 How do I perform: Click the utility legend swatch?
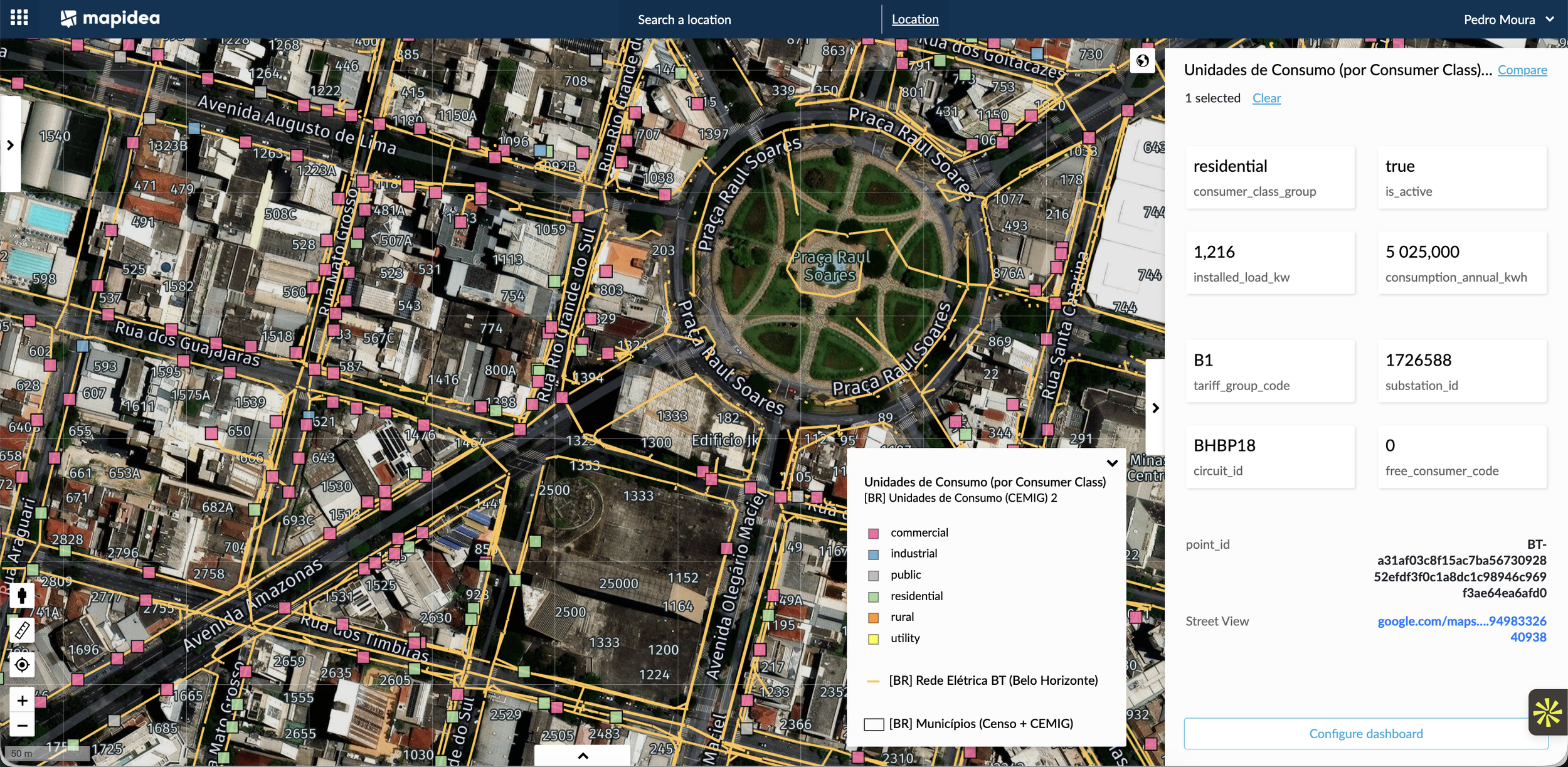click(x=873, y=639)
